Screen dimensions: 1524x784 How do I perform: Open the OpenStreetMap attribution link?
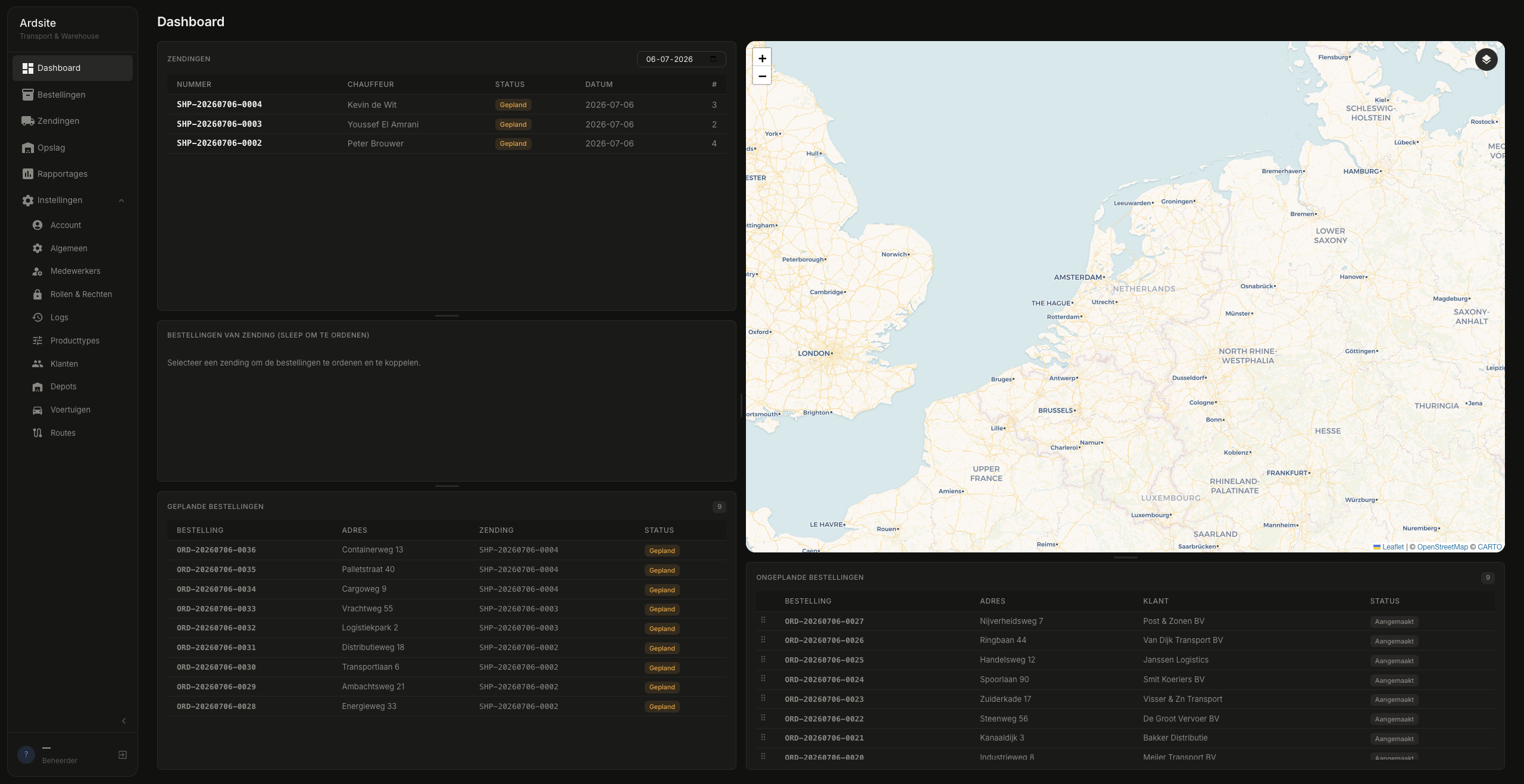coord(1442,547)
